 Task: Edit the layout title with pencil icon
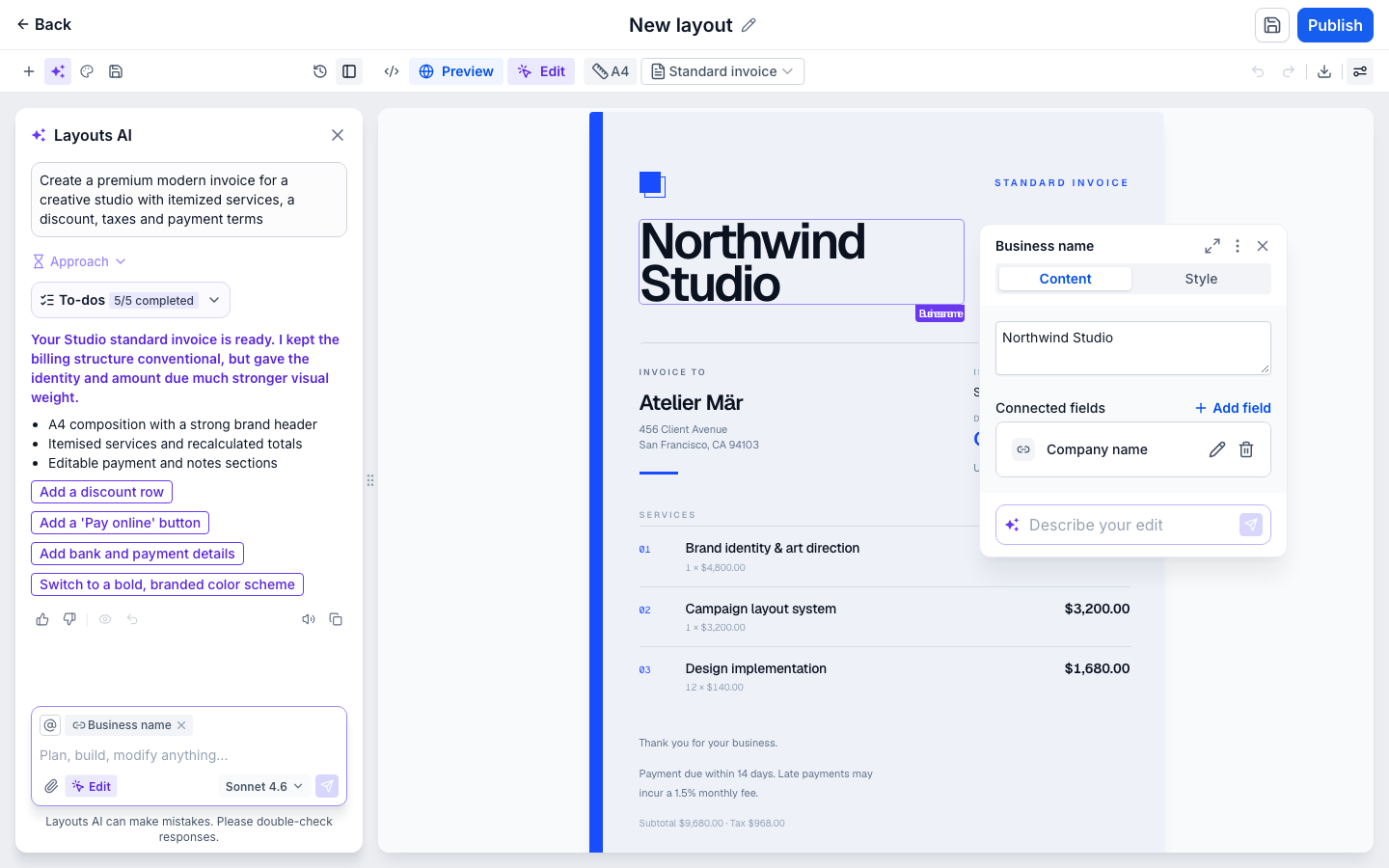tap(749, 25)
